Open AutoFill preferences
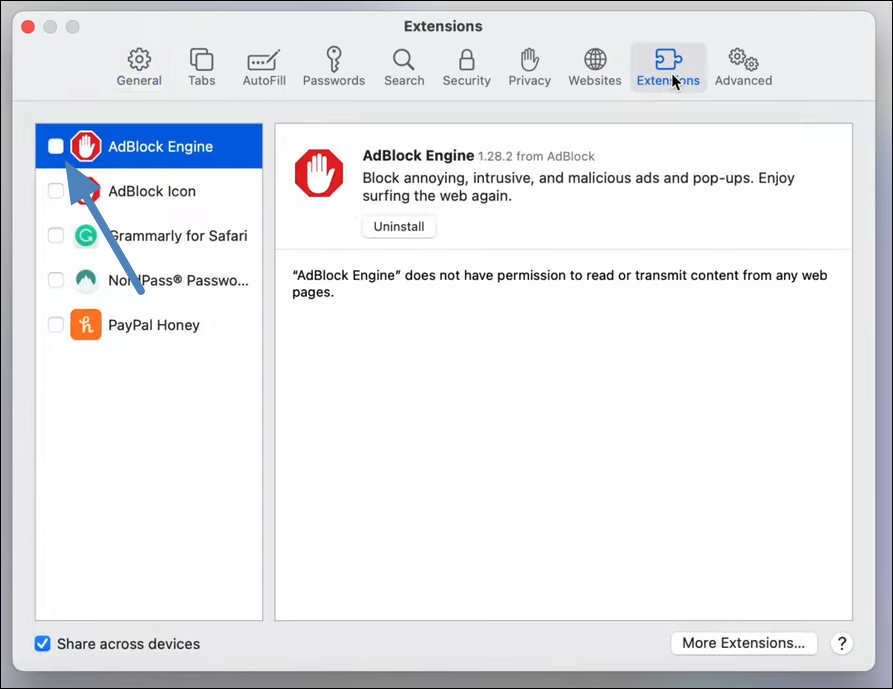 263,66
